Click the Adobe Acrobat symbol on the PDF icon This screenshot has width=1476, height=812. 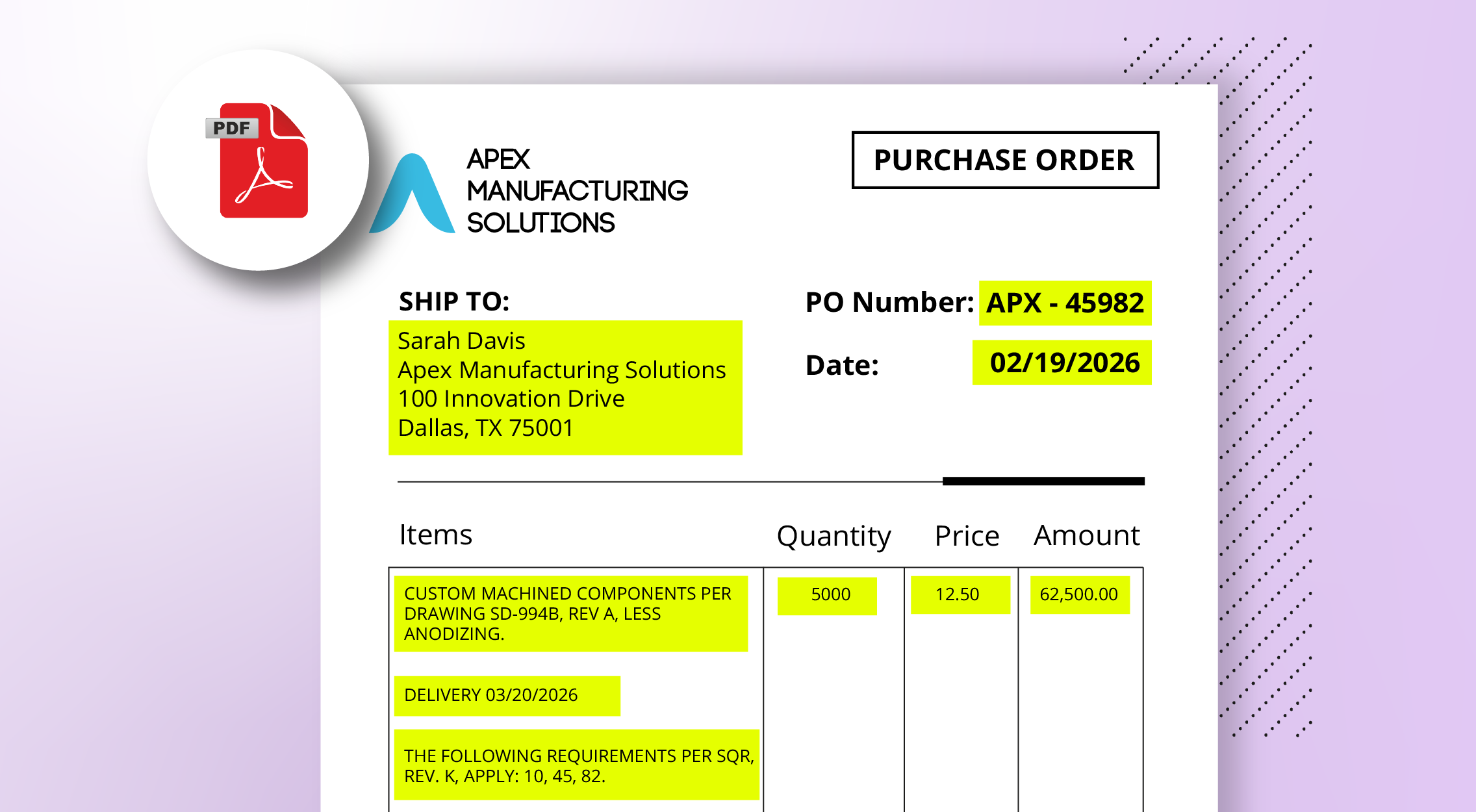coord(264,176)
